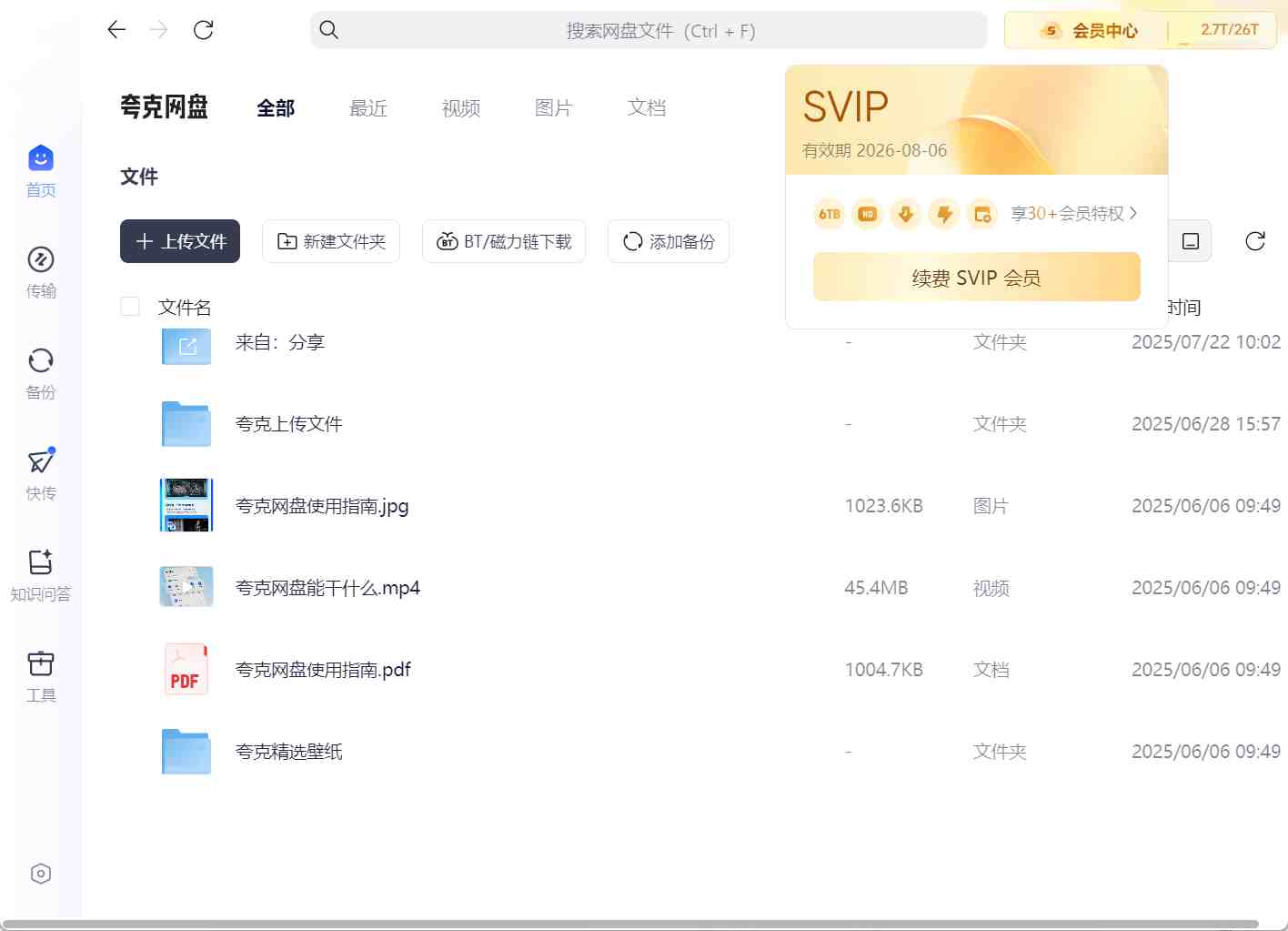The width and height of the screenshot is (1288, 931).
Task: Select file name 夸克网盘使用指南.jpg
Action: pyautogui.click(x=322, y=506)
